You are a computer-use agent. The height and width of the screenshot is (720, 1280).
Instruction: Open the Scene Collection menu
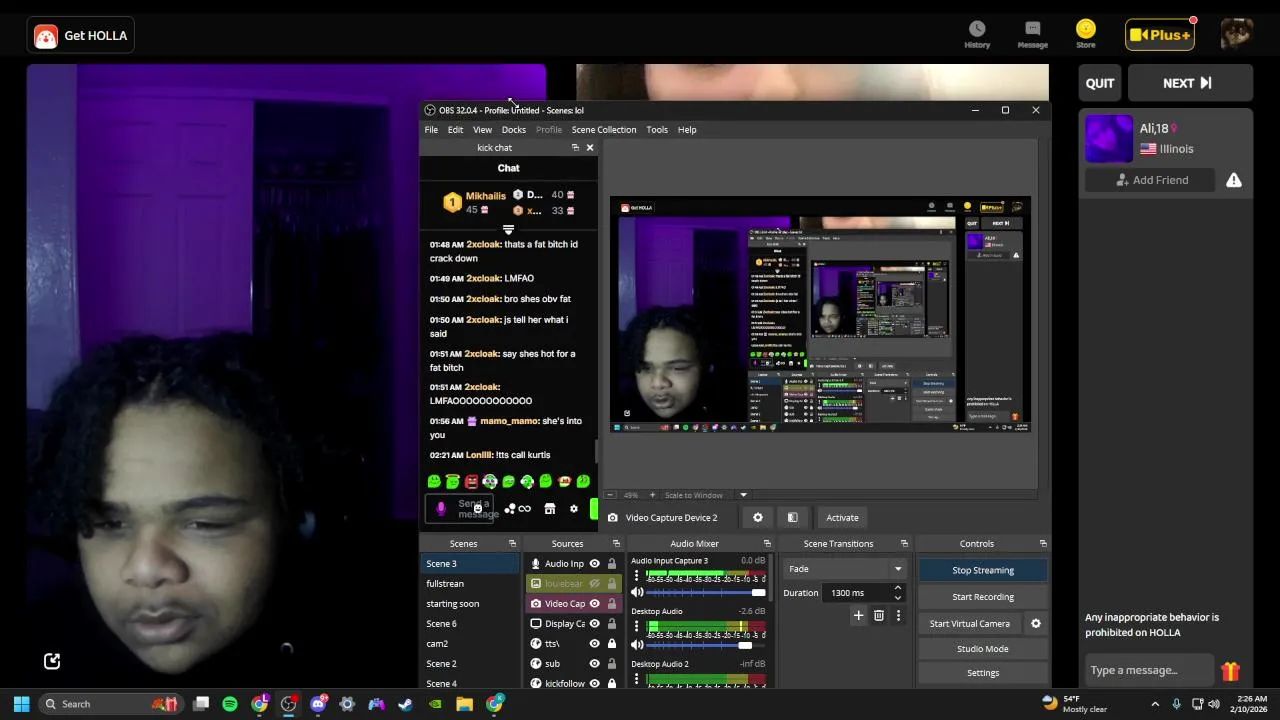click(x=603, y=130)
